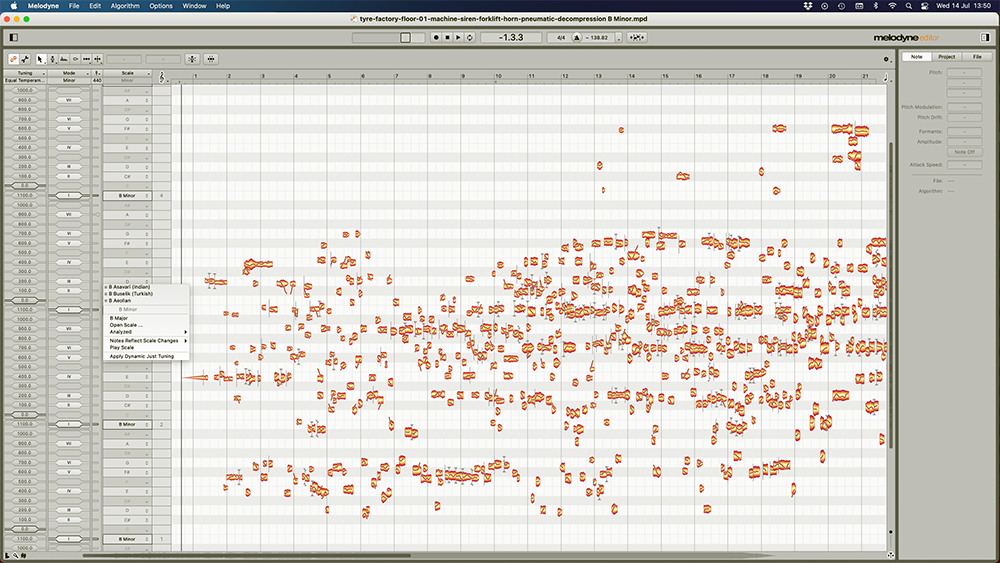Select the Note Separation tool
The height and width of the screenshot is (563, 1000).
(98, 59)
